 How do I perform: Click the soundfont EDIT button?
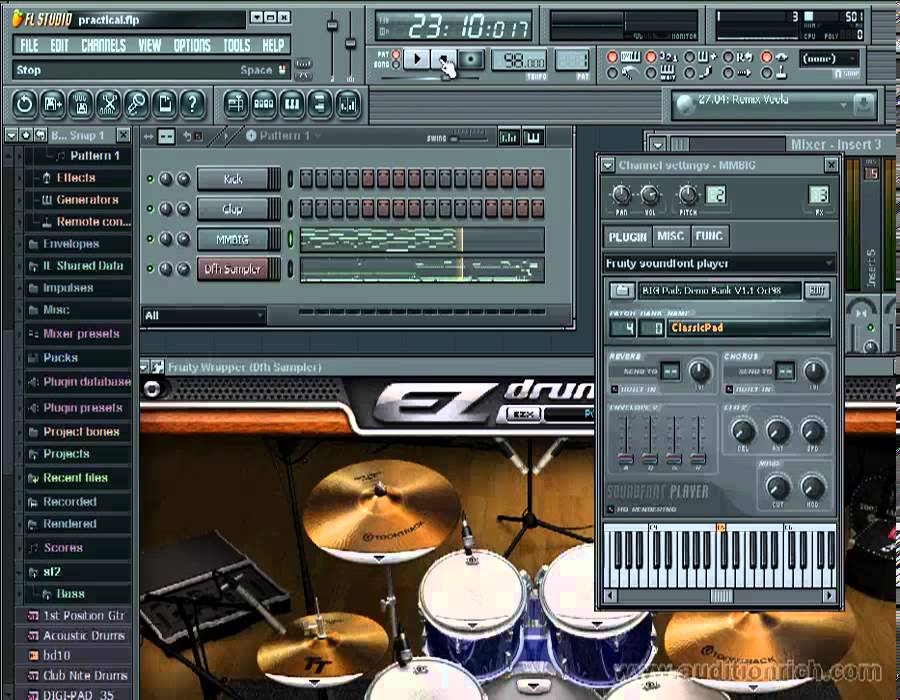[x=817, y=291]
